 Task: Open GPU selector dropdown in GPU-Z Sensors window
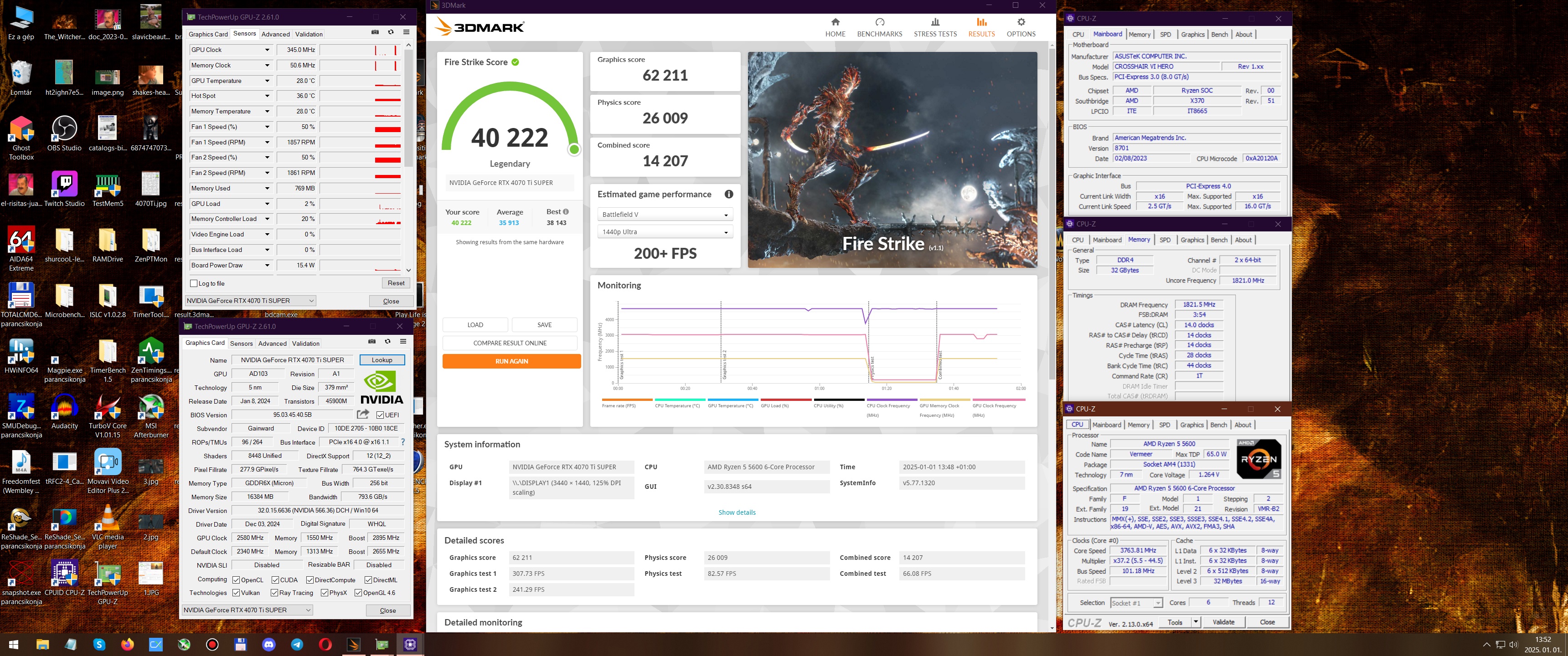[251, 301]
